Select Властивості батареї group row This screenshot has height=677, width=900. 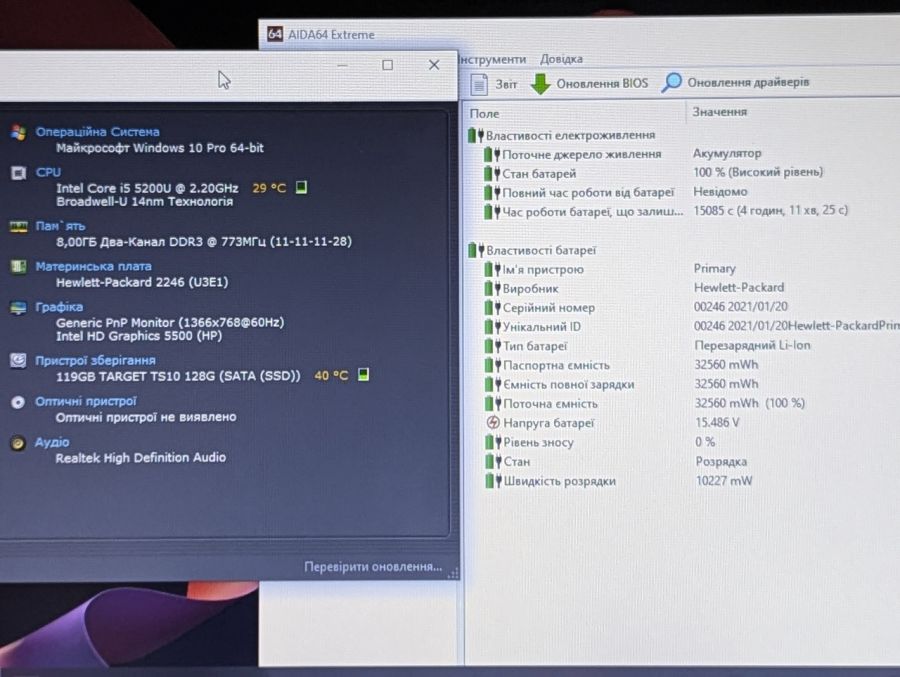point(533,250)
